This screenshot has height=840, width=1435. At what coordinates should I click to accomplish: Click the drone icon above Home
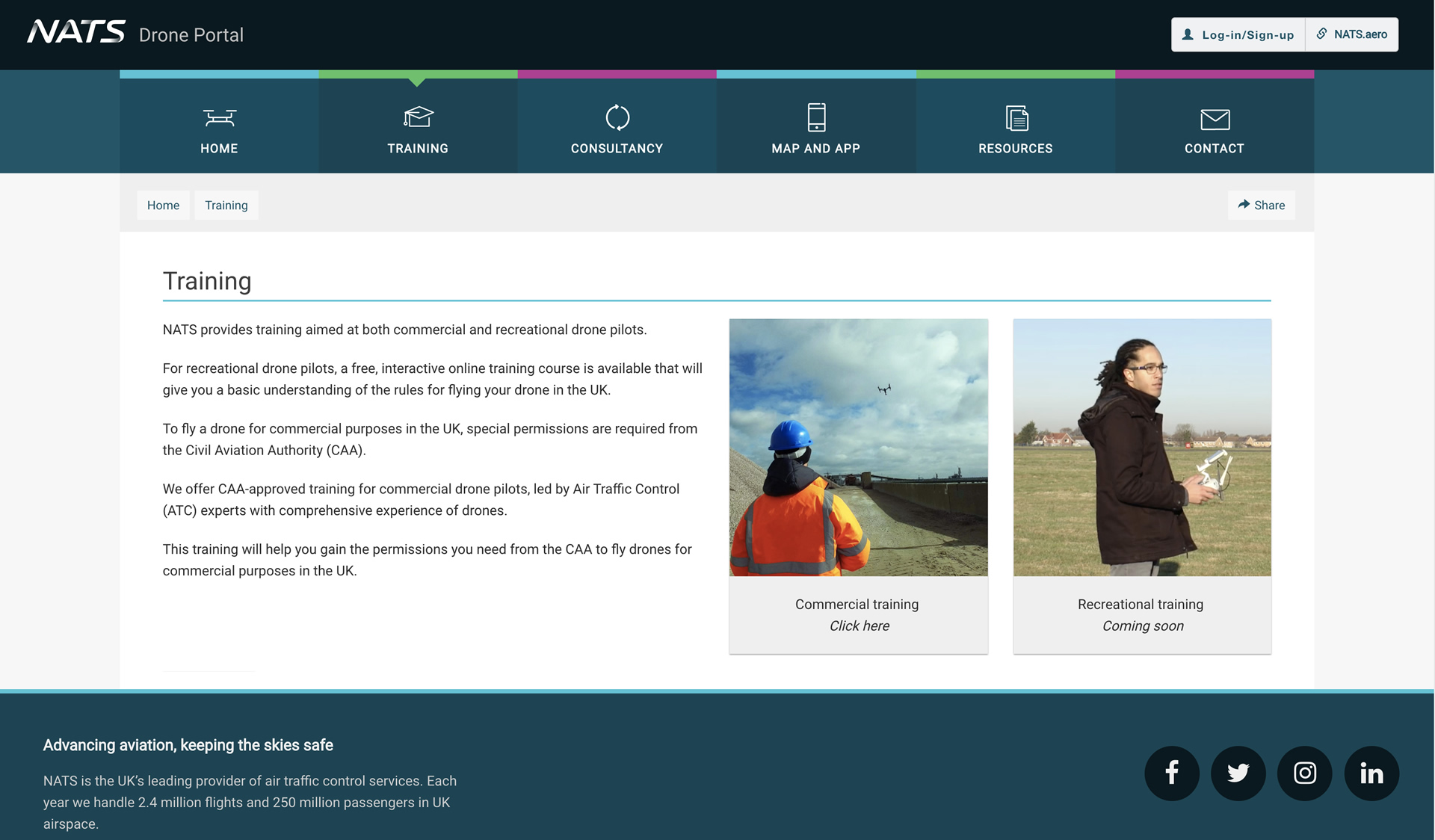tap(219, 117)
